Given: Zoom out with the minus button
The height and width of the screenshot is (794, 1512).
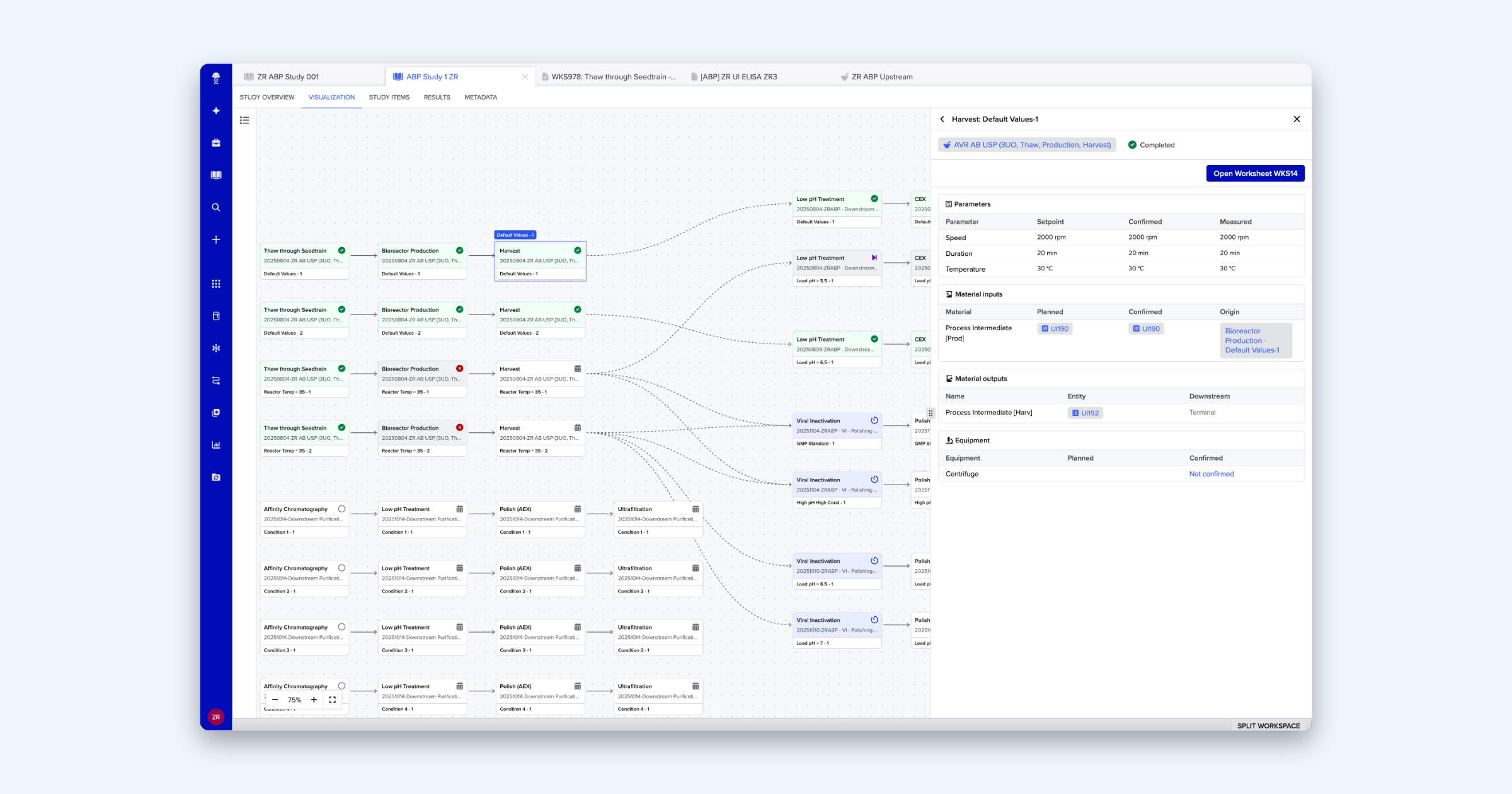Looking at the screenshot, I should click(275, 699).
